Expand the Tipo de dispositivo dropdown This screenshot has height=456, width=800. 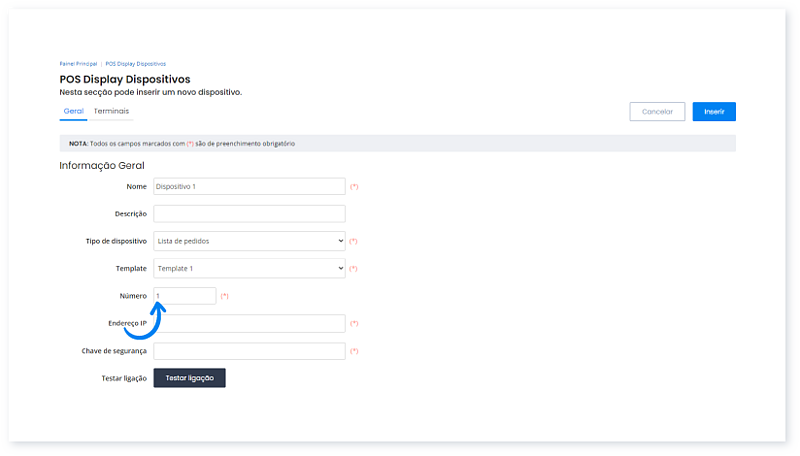[249, 241]
